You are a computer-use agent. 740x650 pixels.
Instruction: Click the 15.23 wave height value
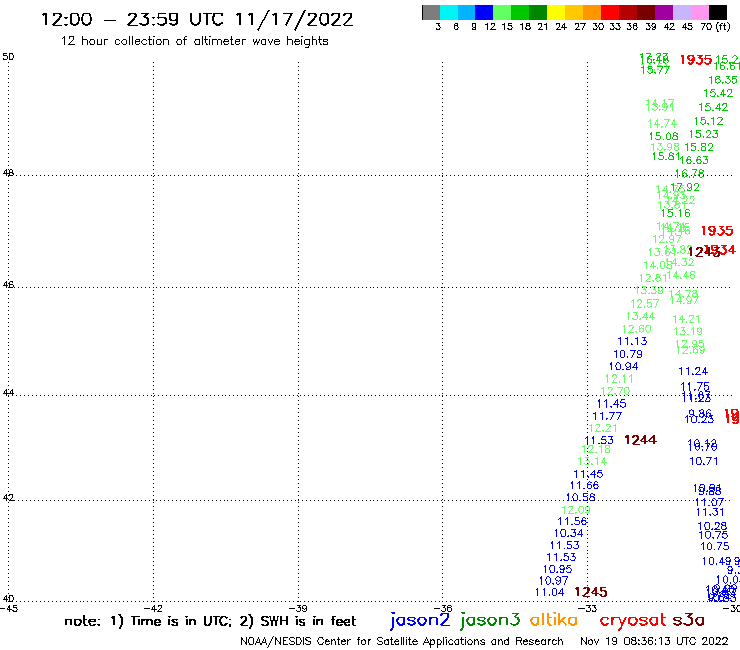click(x=704, y=135)
